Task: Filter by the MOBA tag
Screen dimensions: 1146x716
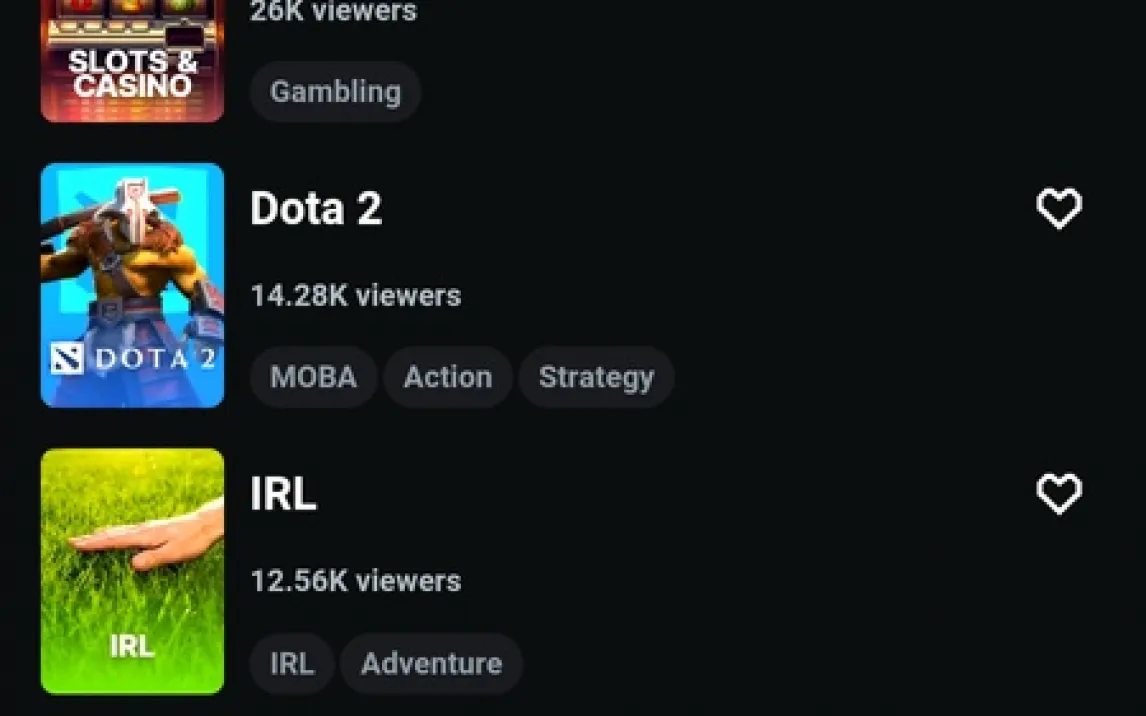Action: coord(313,377)
